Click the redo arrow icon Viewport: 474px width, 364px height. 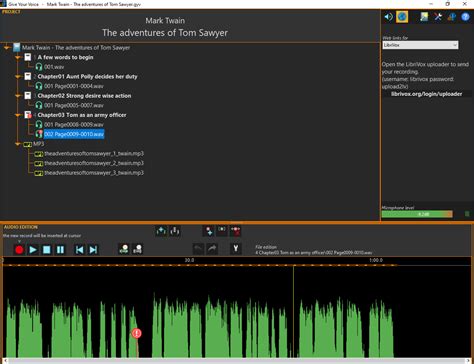click(x=212, y=249)
